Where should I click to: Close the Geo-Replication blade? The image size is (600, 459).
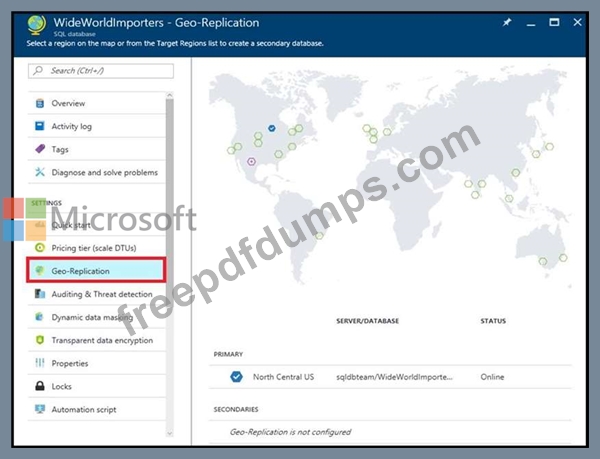(577, 23)
